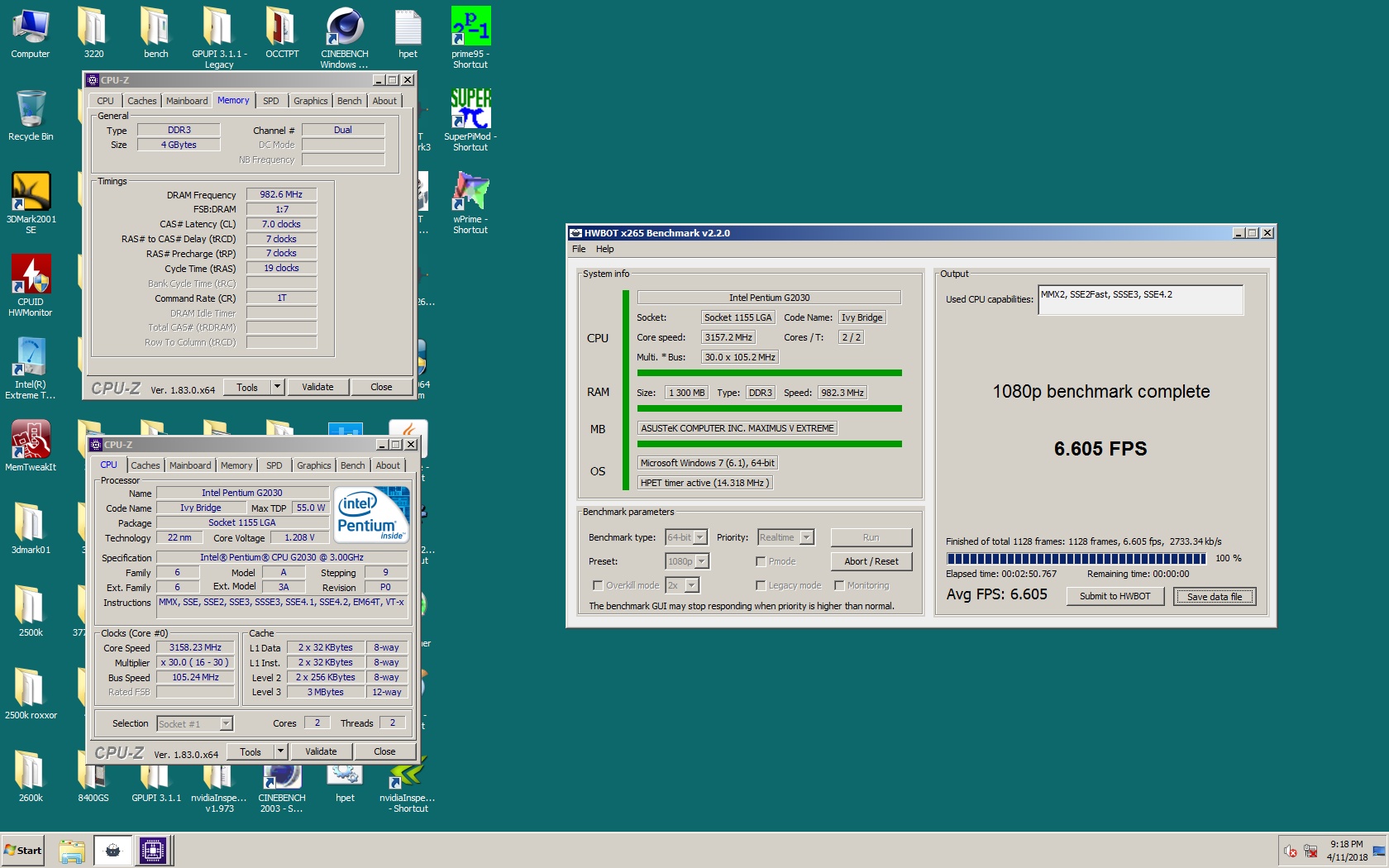The width and height of the screenshot is (1389, 868).
Task: Open the Preset 1080p dropdown
Action: [702, 561]
